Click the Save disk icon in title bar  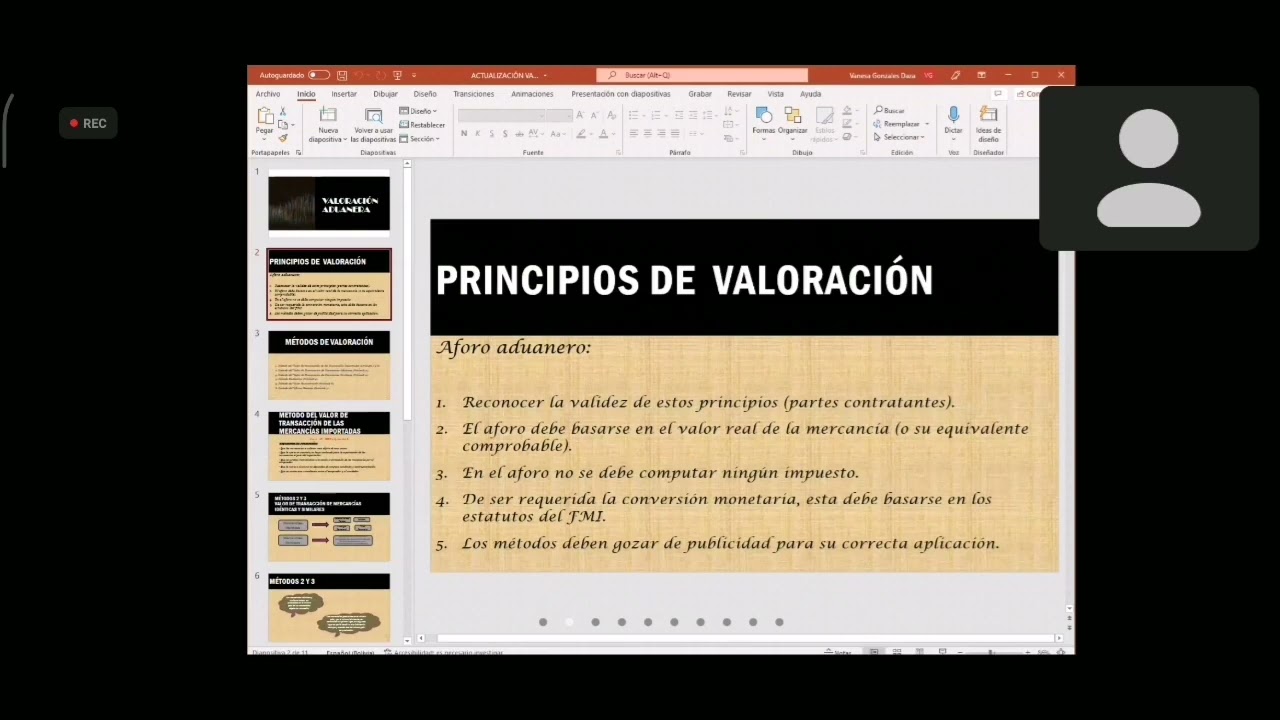coord(342,75)
